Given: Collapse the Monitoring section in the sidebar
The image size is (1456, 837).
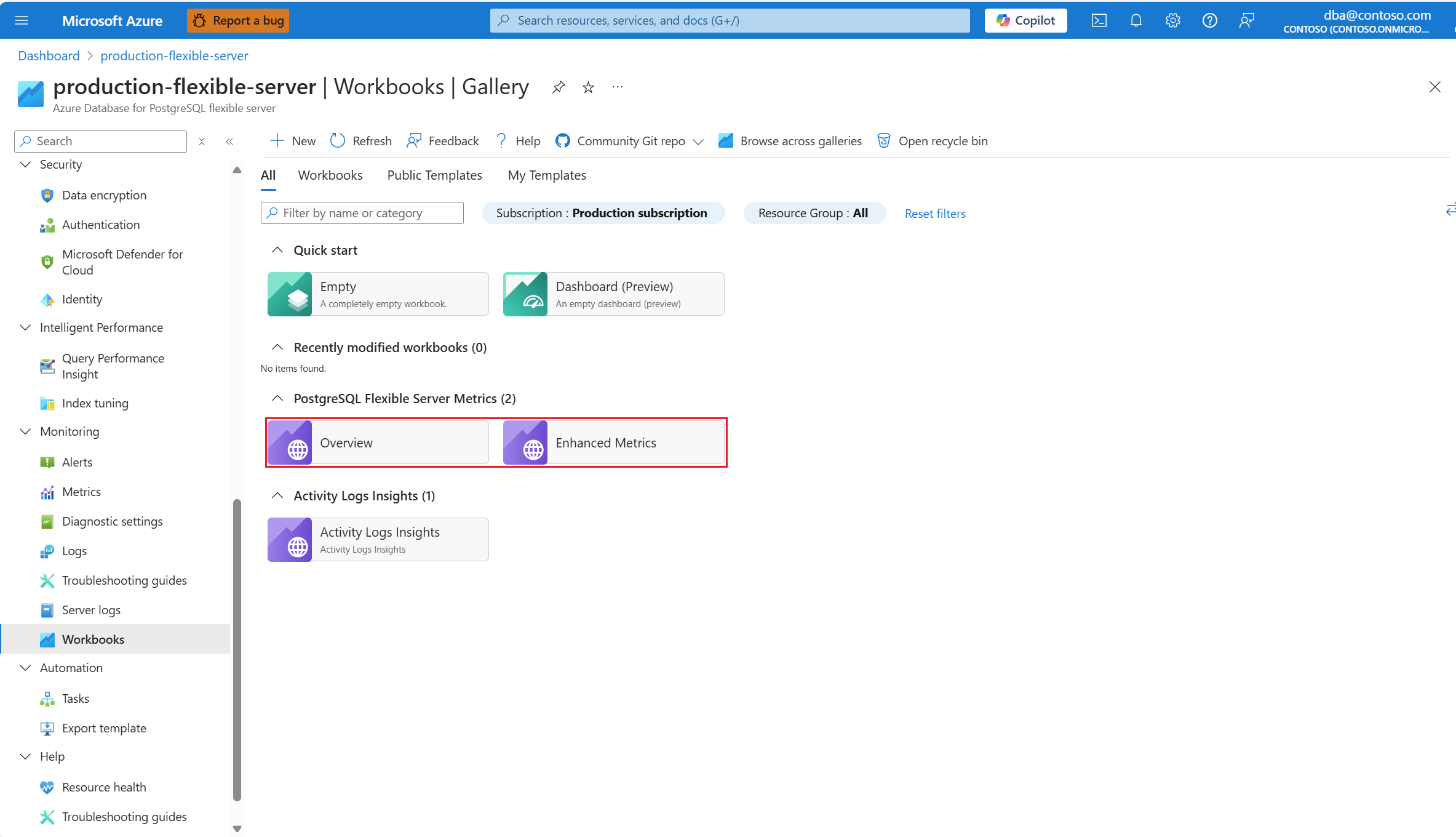Looking at the screenshot, I should point(26,431).
